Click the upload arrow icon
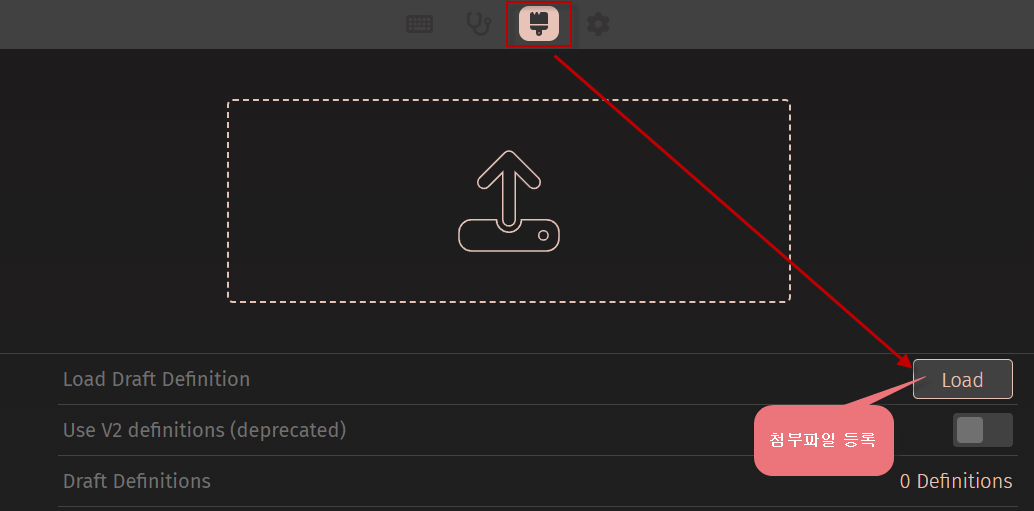Image resolution: width=1034 pixels, height=511 pixels. pos(508,189)
